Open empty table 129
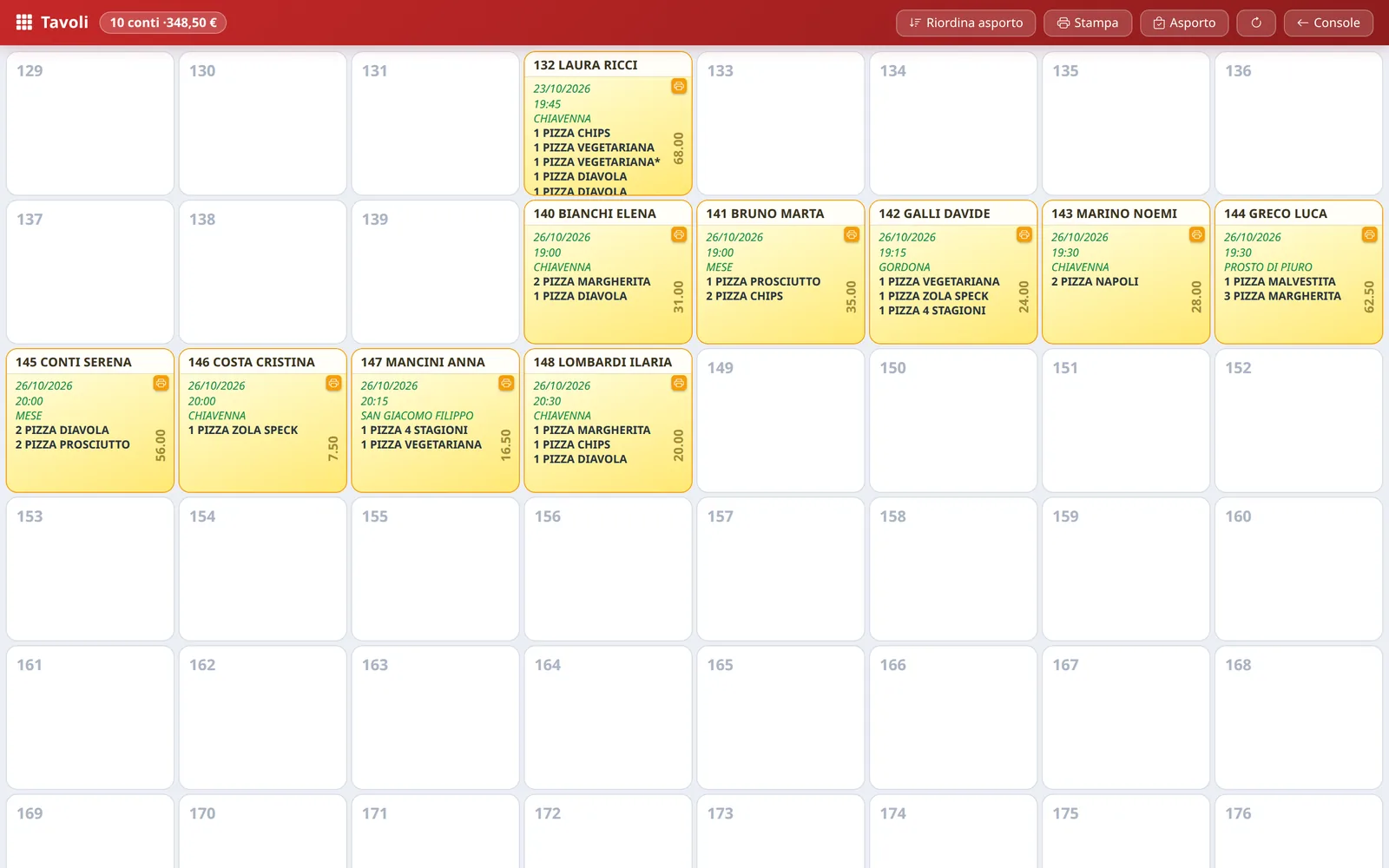The width and height of the screenshot is (1389, 868). pyautogui.click(x=90, y=123)
